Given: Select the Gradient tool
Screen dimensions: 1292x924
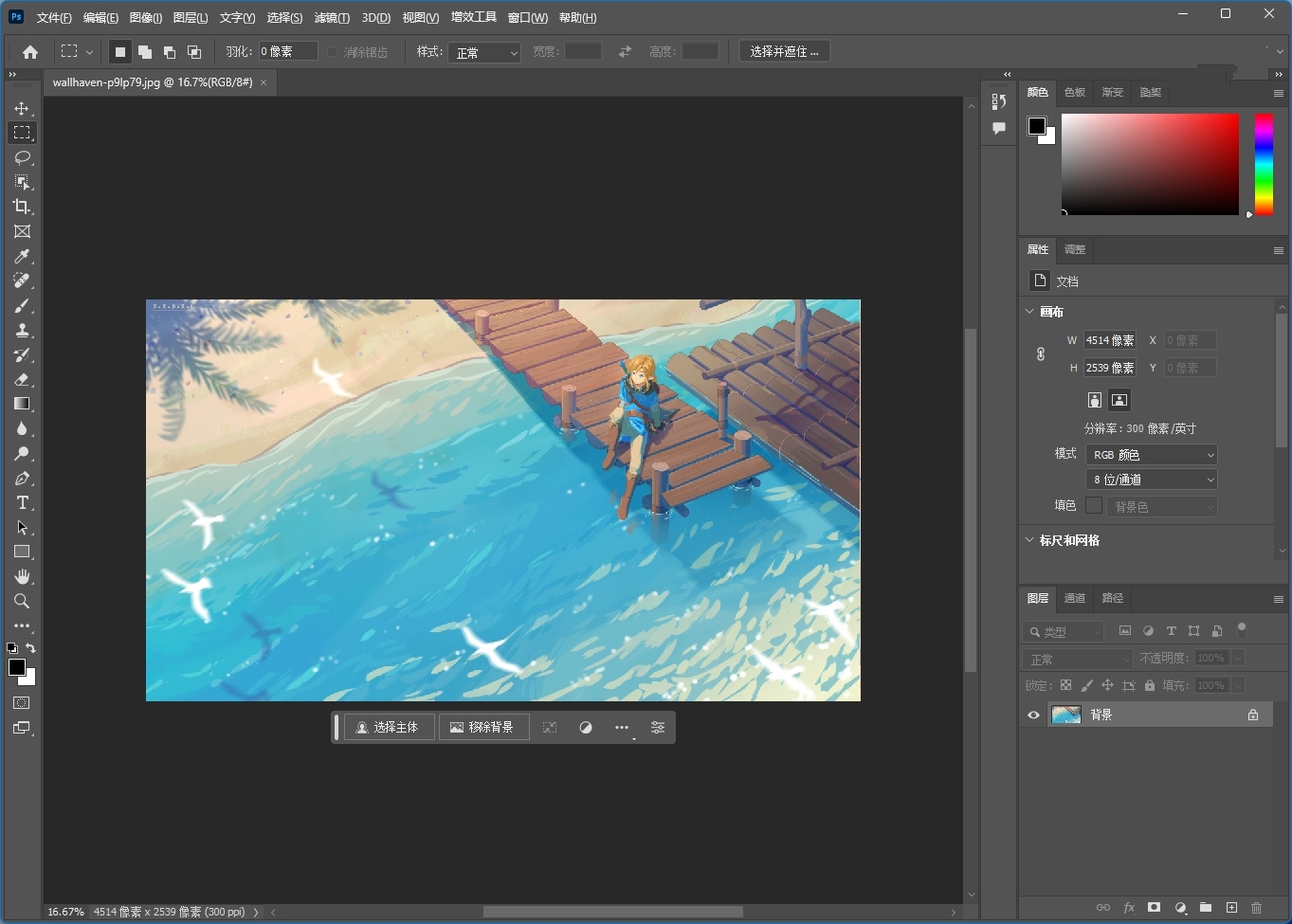Looking at the screenshot, I should coord(22,404).
